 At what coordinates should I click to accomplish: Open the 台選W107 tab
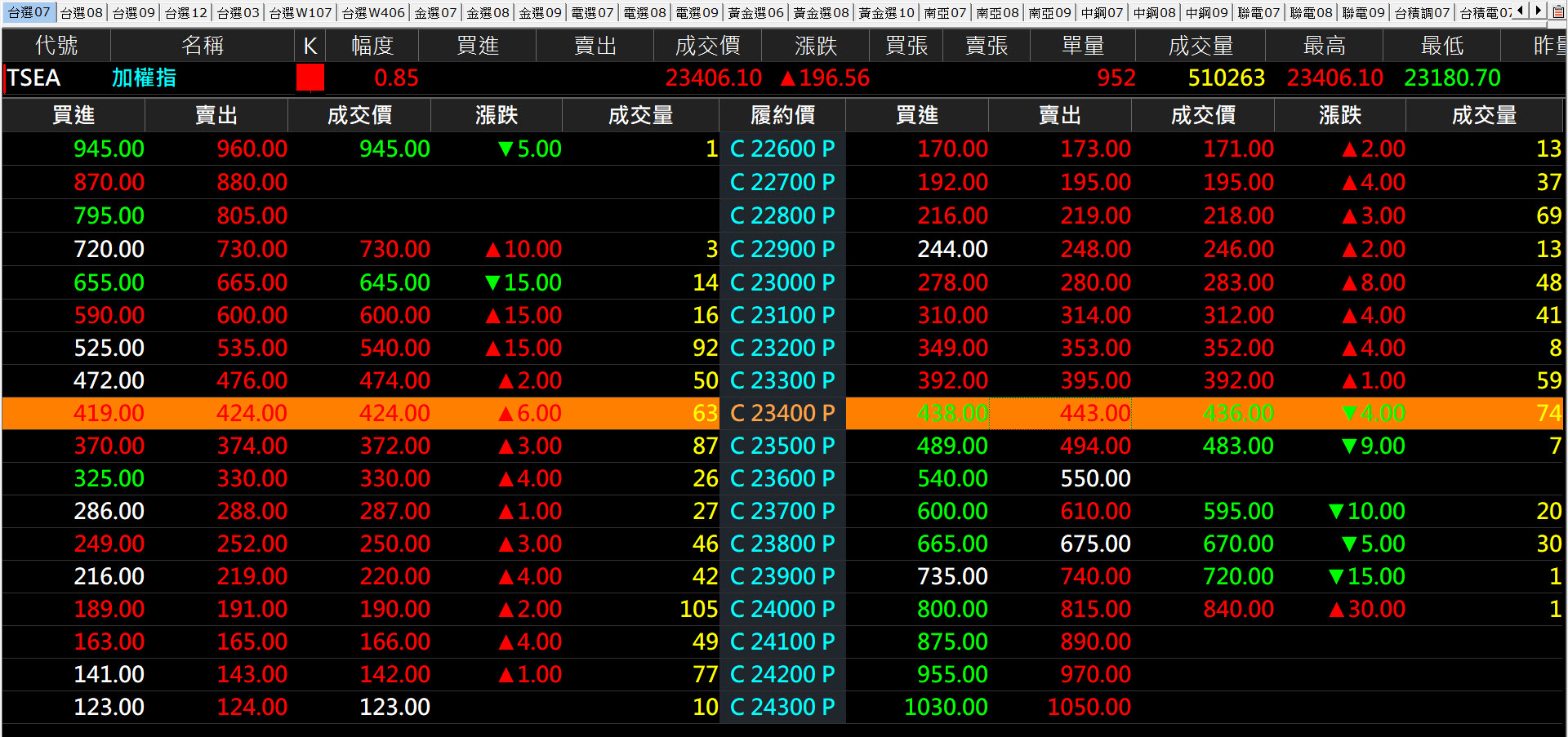tap(301, 13)
